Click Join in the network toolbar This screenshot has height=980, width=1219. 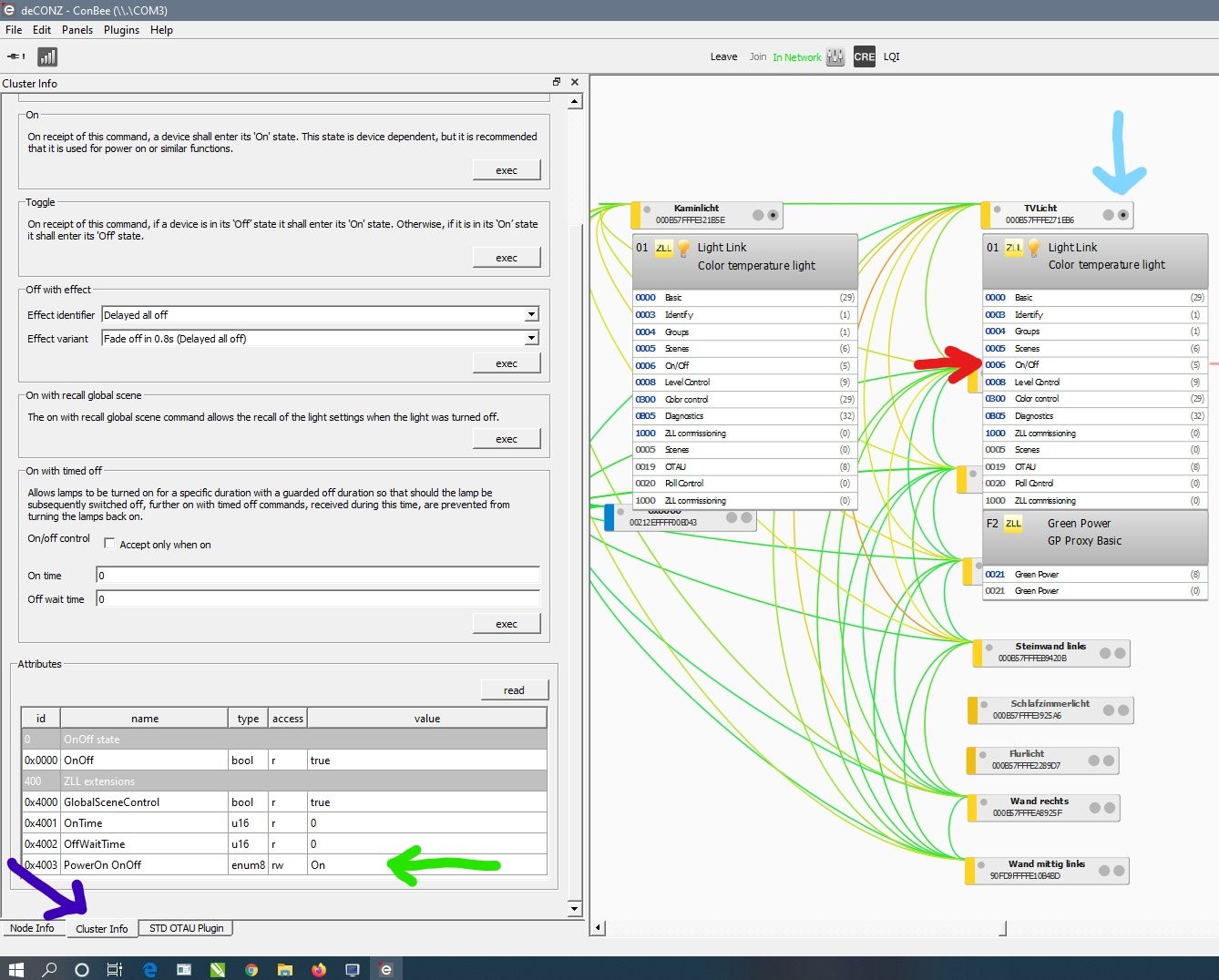tap(757, 56)
